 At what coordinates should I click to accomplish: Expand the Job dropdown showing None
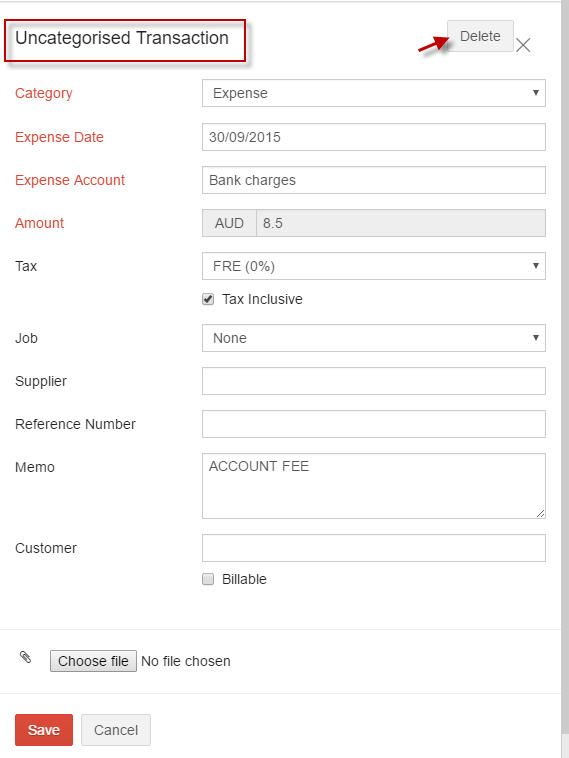[374, 338]
